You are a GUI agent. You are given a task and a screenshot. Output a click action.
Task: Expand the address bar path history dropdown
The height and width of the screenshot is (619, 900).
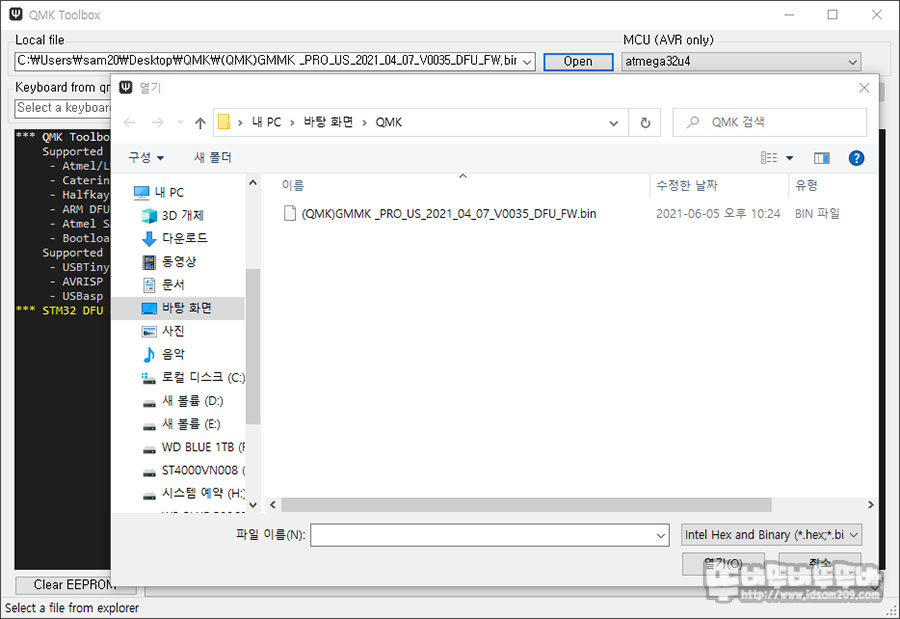(x=614, y=123)
